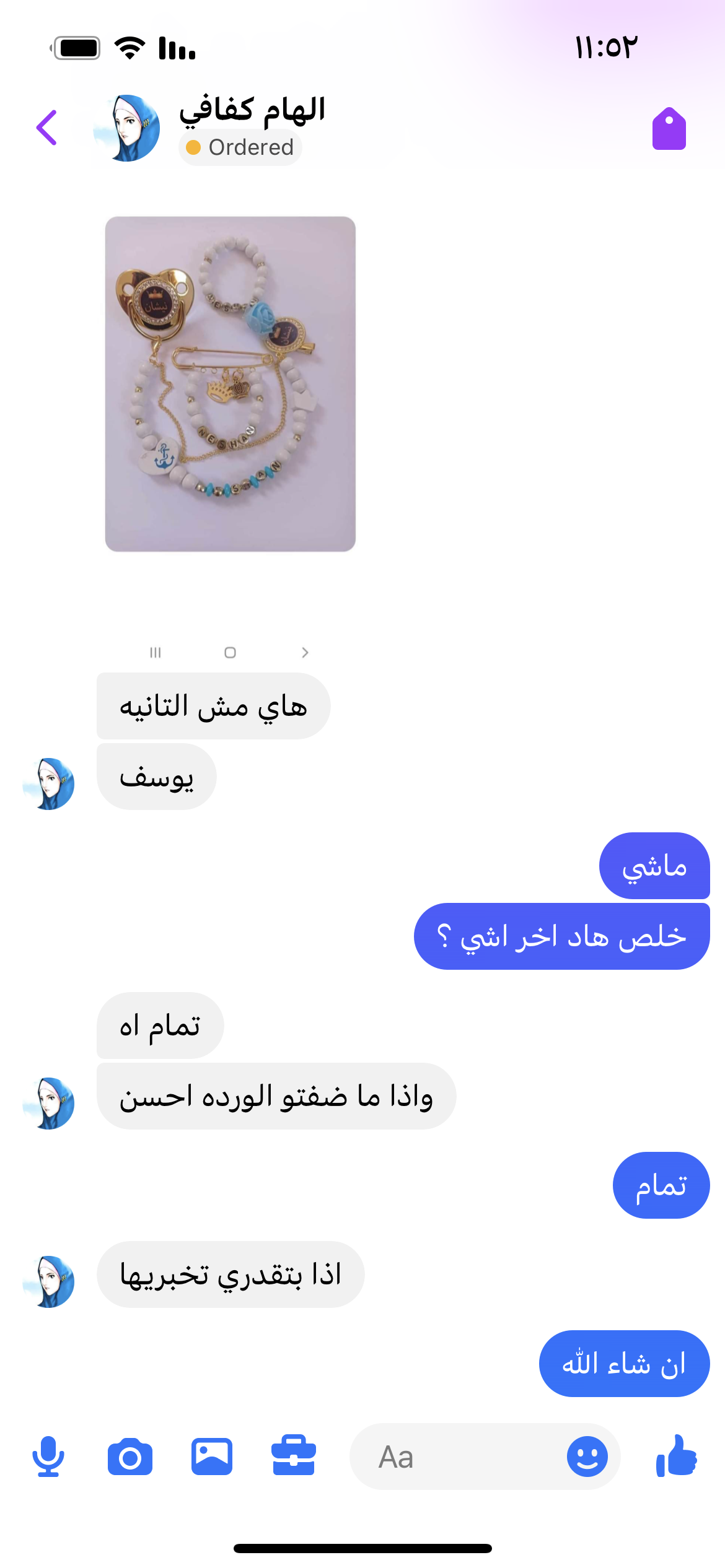Tap the message هاي مش التانيه
This screenshot has height=1568, width=725.
pyautogui.click(x=214, y=706)
